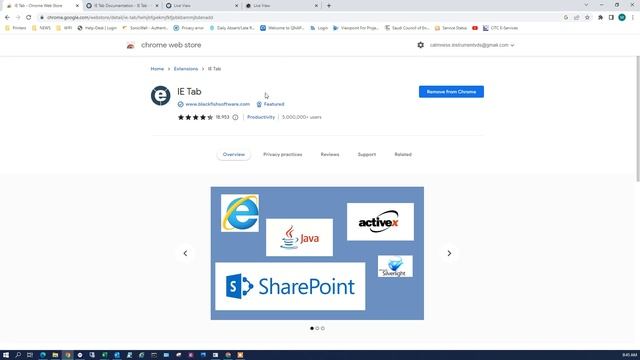Viewport: 640px width, 360px height.
Task: Open the WIFI bookmark folder
Action: pos(64,28)
